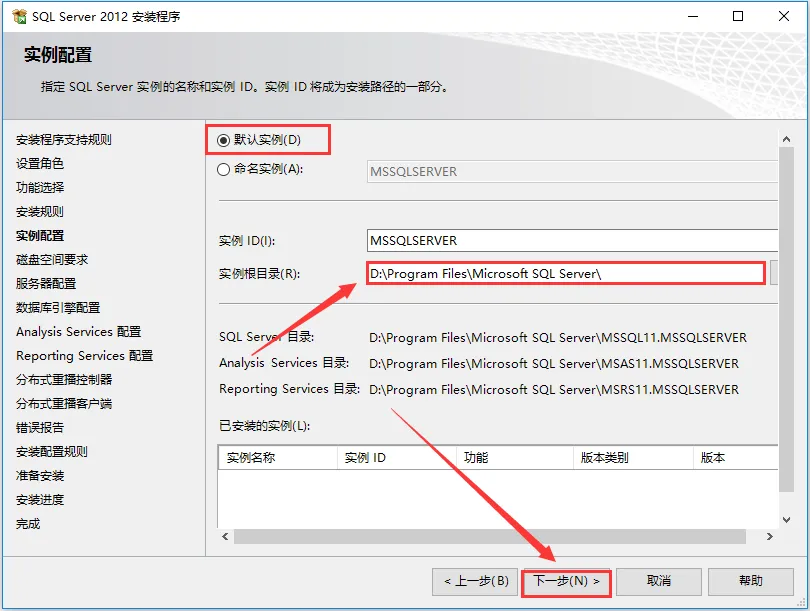Viewport: 810px width, 611px height.
Task: Select the 命名实例(A) radio button
Action: click(223, 170)
